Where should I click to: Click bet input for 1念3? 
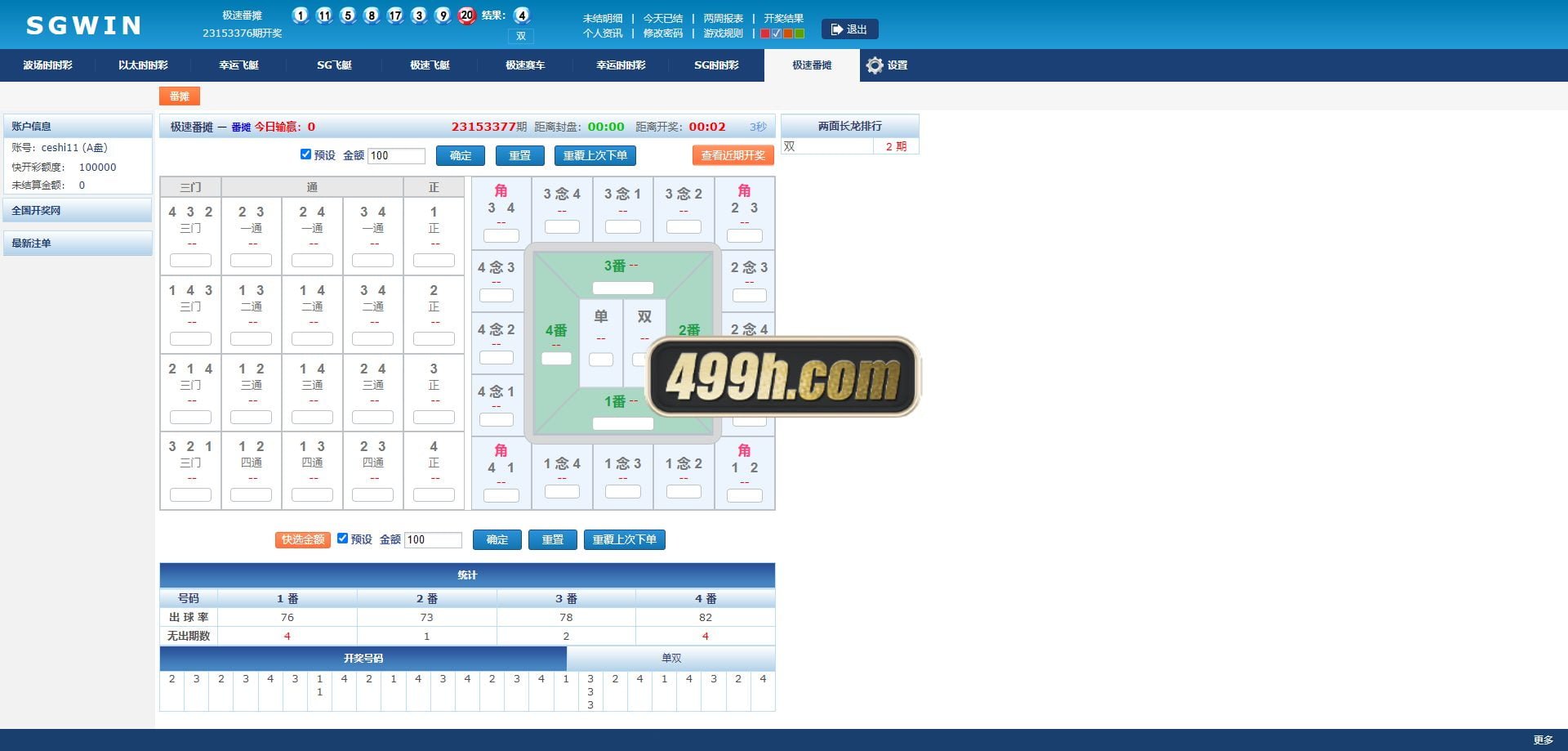pyautogui.click(x=623, y=491)
